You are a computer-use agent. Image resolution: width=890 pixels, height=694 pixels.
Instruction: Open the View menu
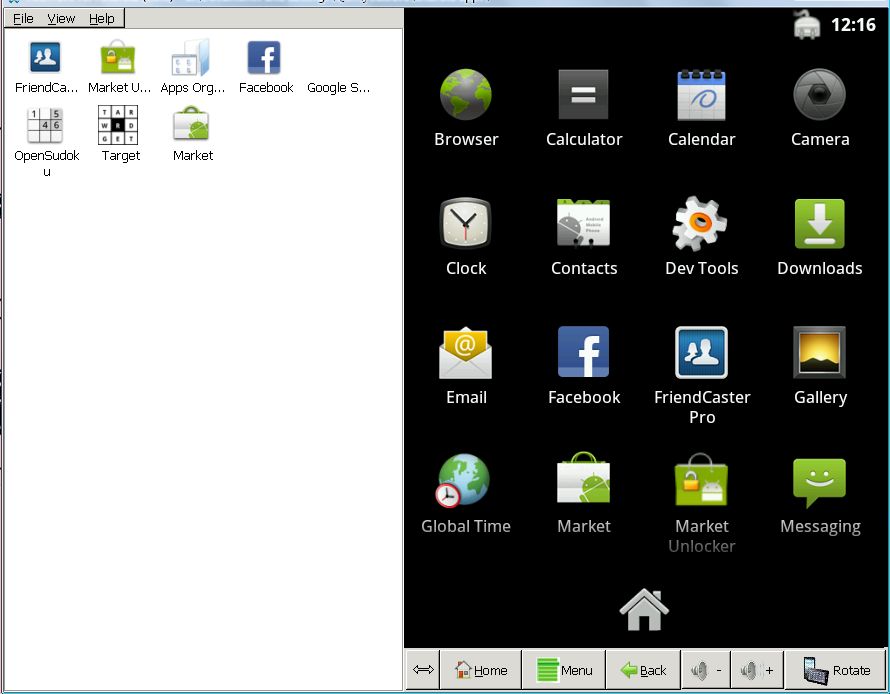pos(60,18)
